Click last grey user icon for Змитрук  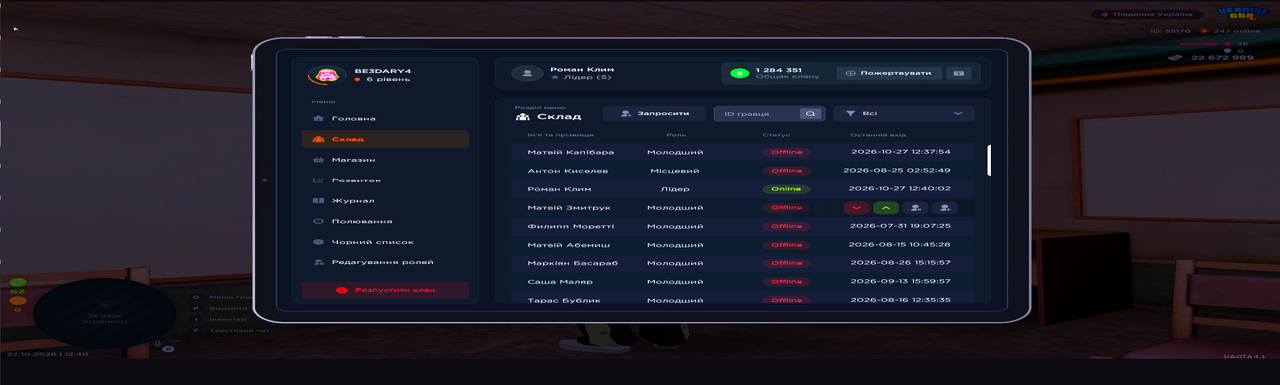tap(944, 208)
